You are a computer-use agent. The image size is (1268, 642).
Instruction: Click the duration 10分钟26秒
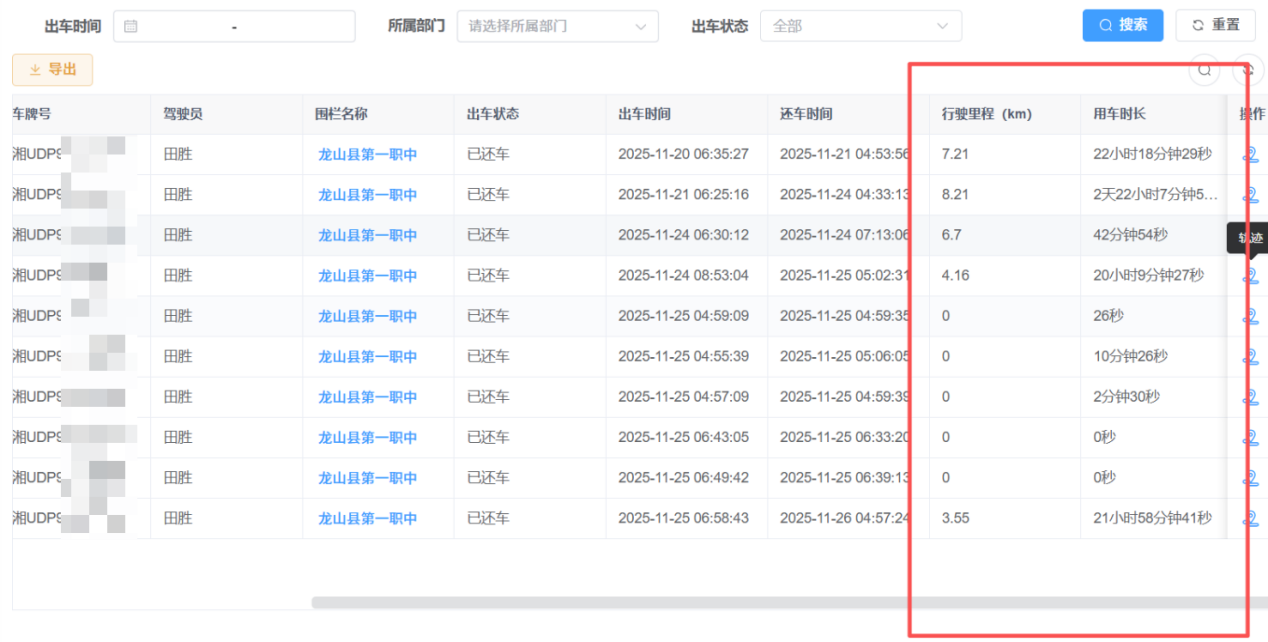[1130, 356]
